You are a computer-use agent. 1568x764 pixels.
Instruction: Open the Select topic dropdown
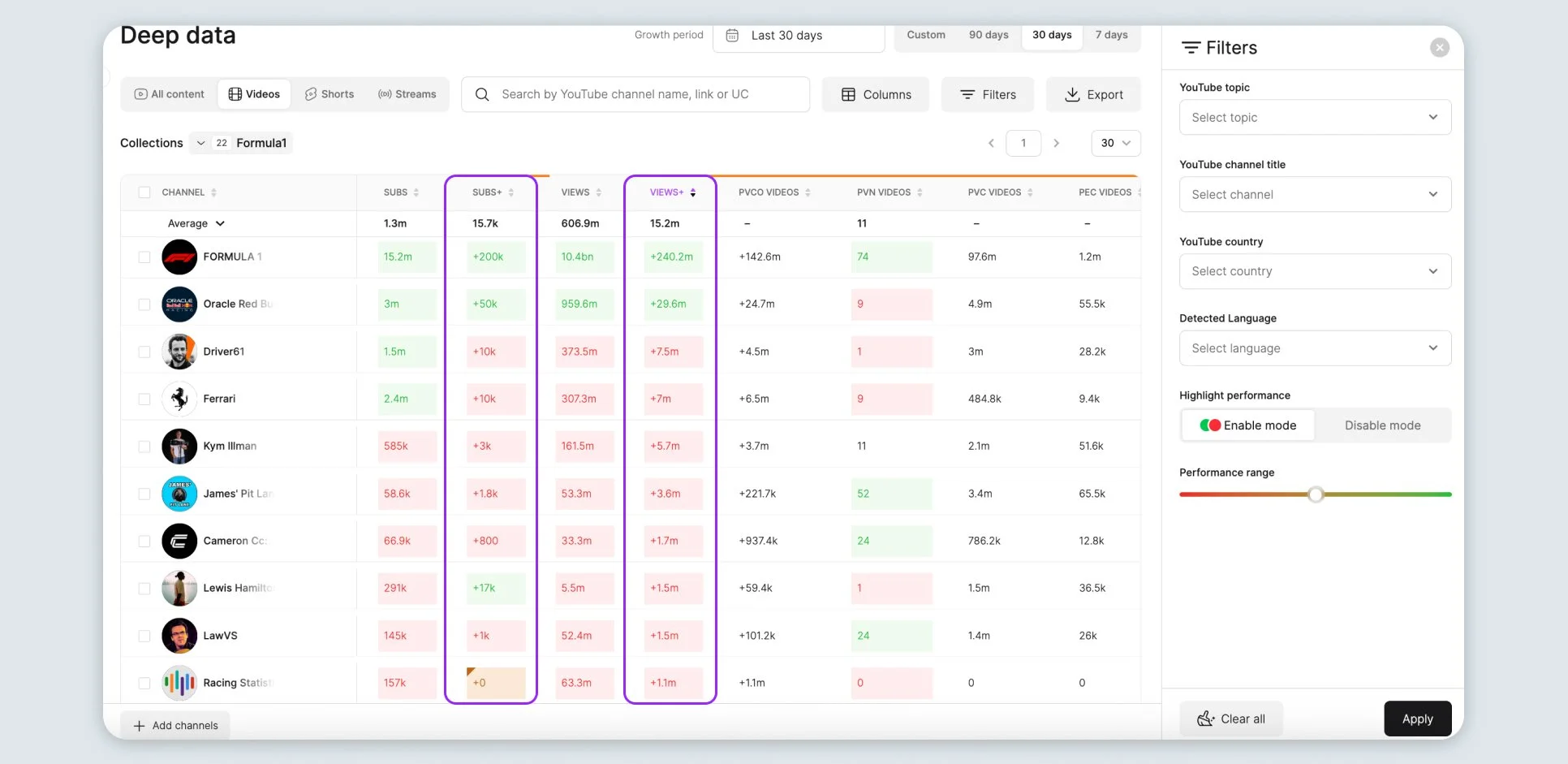pyautogui.click(x=1315, y=118)
